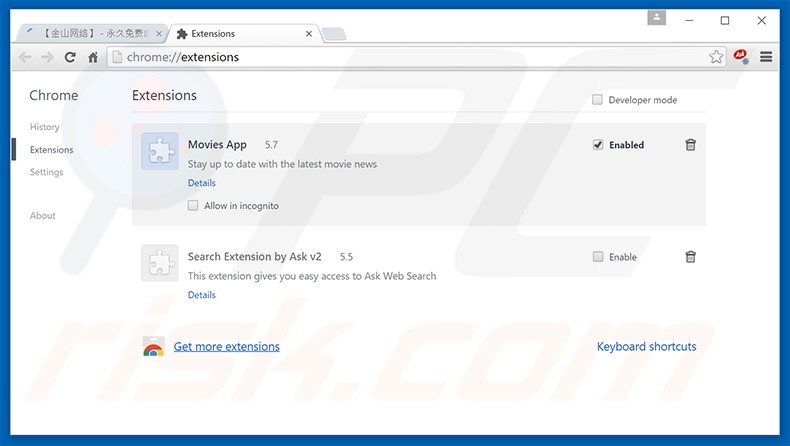This screenshot has height=446, width=790.
Task: Open History in the sidebar
Action: point(44,127)
